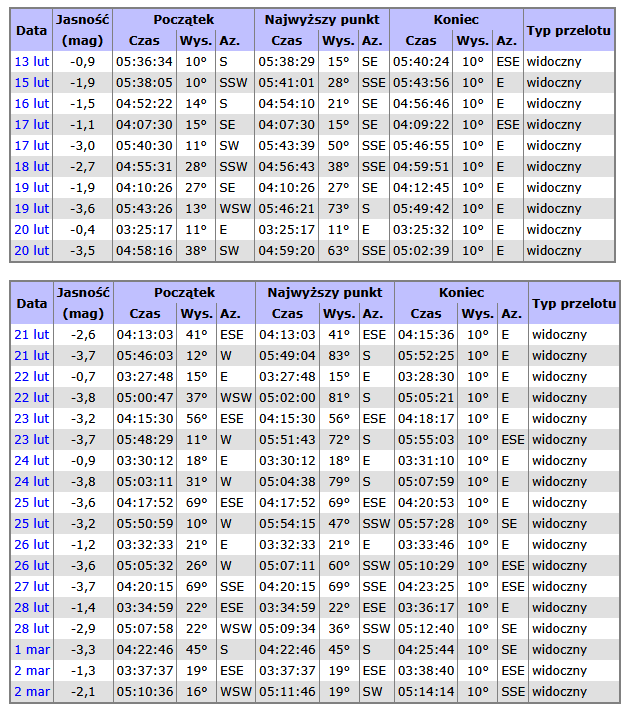
Task: Open 21 lut pass starting at 05:46:03
Action: (31, 355)
